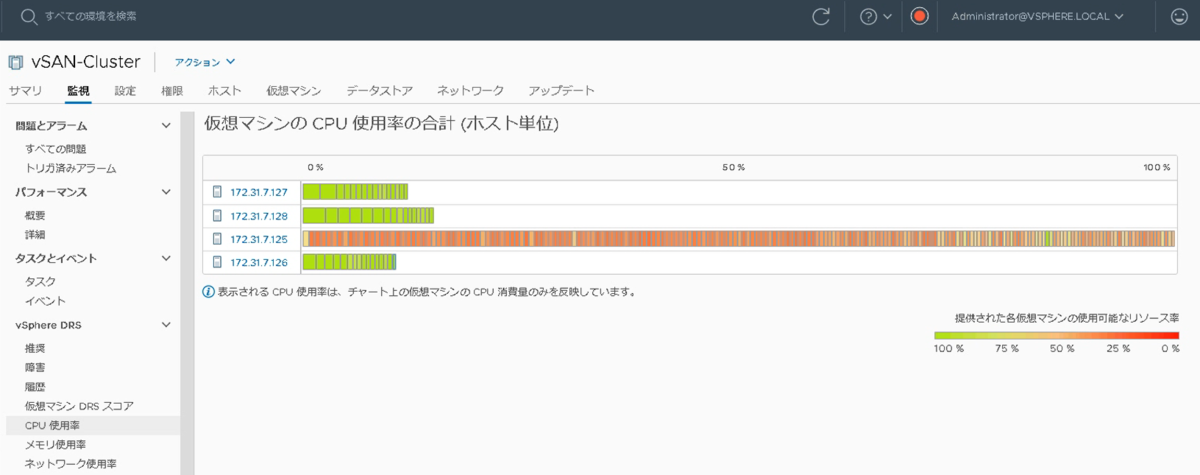Click host icon beside 172.31.7.127
Screen dimensions: 1200x475
pos(217,191)
